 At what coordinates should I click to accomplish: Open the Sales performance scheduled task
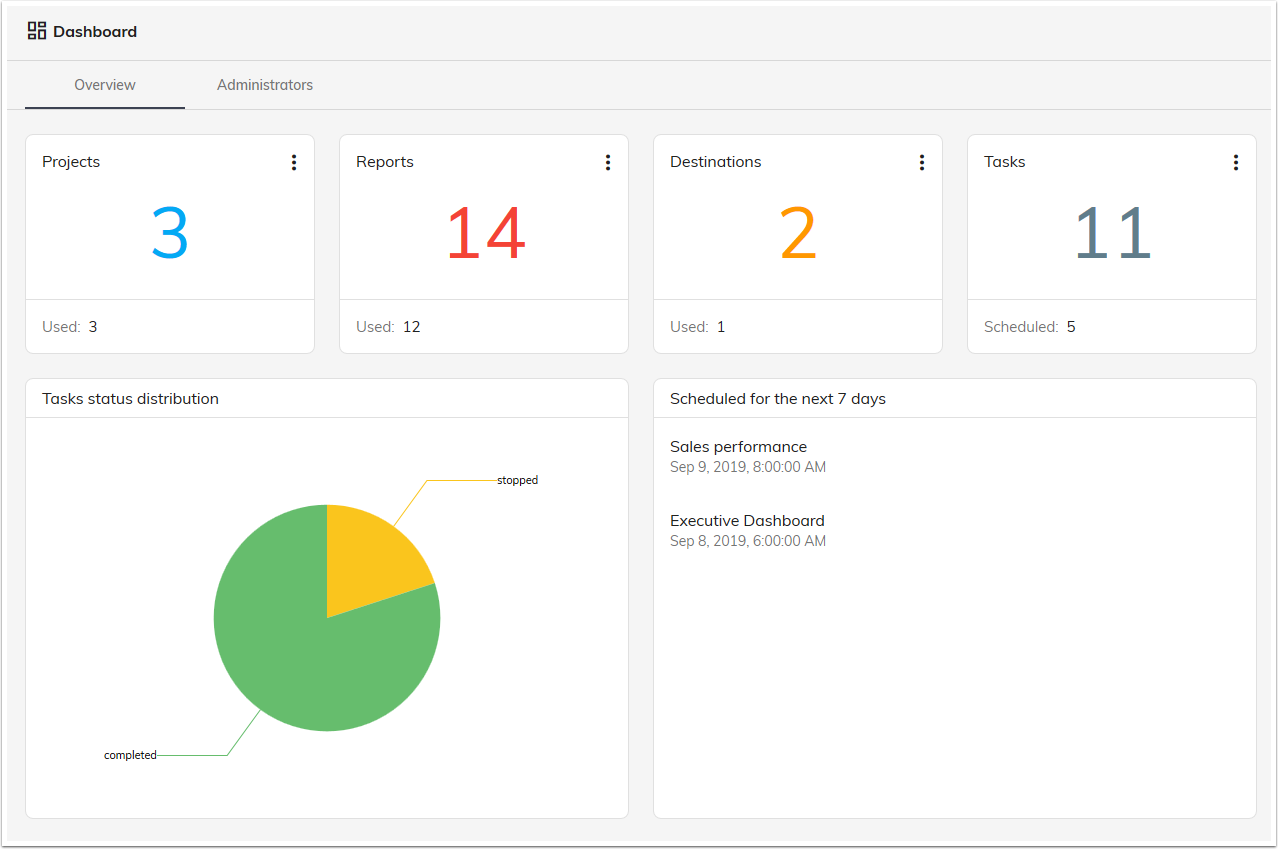tap(738, 446)
